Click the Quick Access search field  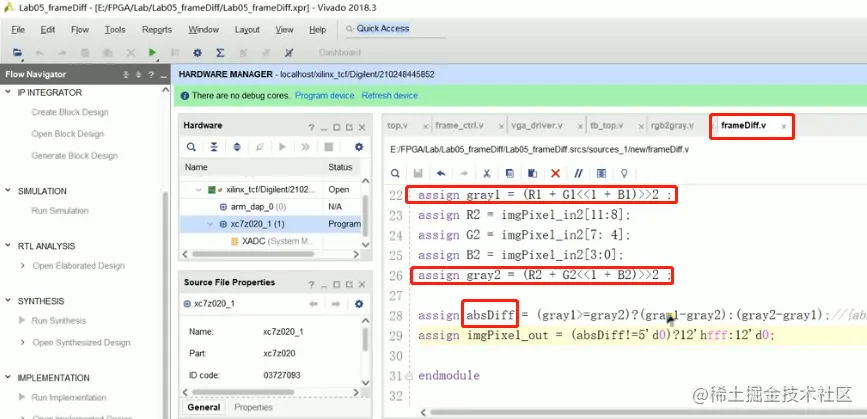(x=395, y=29)
